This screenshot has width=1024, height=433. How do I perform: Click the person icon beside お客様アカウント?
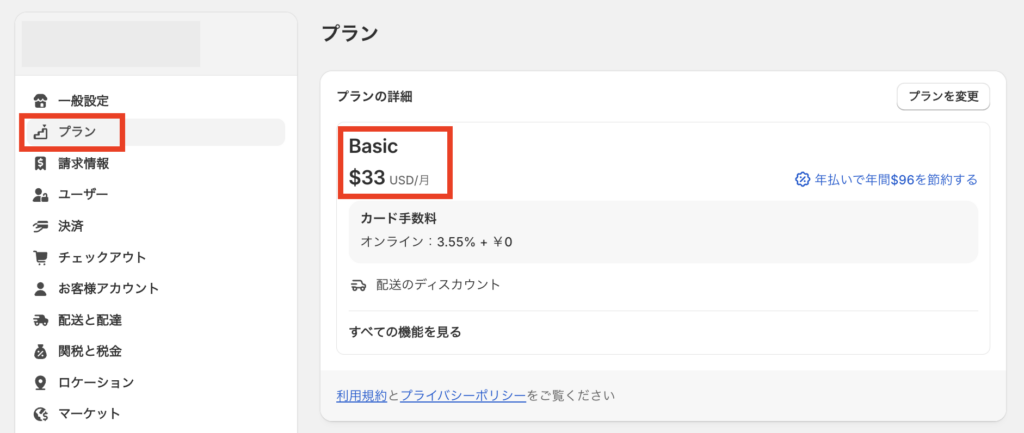(x=41, y=288)
